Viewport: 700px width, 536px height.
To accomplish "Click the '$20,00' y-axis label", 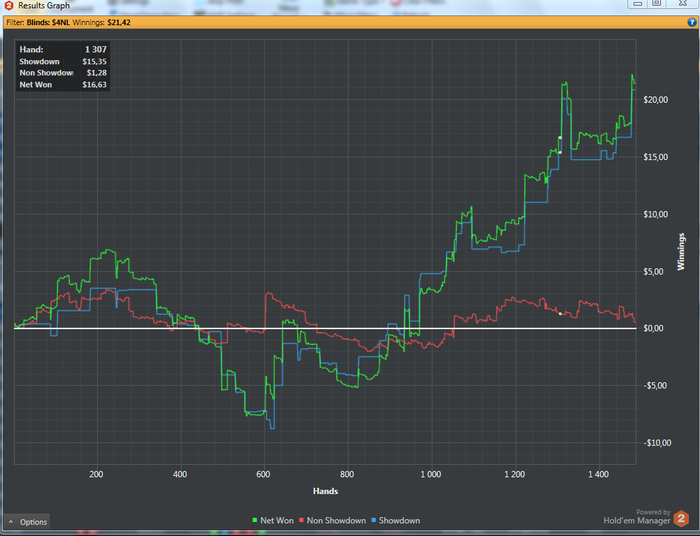I will click(x=656, y=100).
